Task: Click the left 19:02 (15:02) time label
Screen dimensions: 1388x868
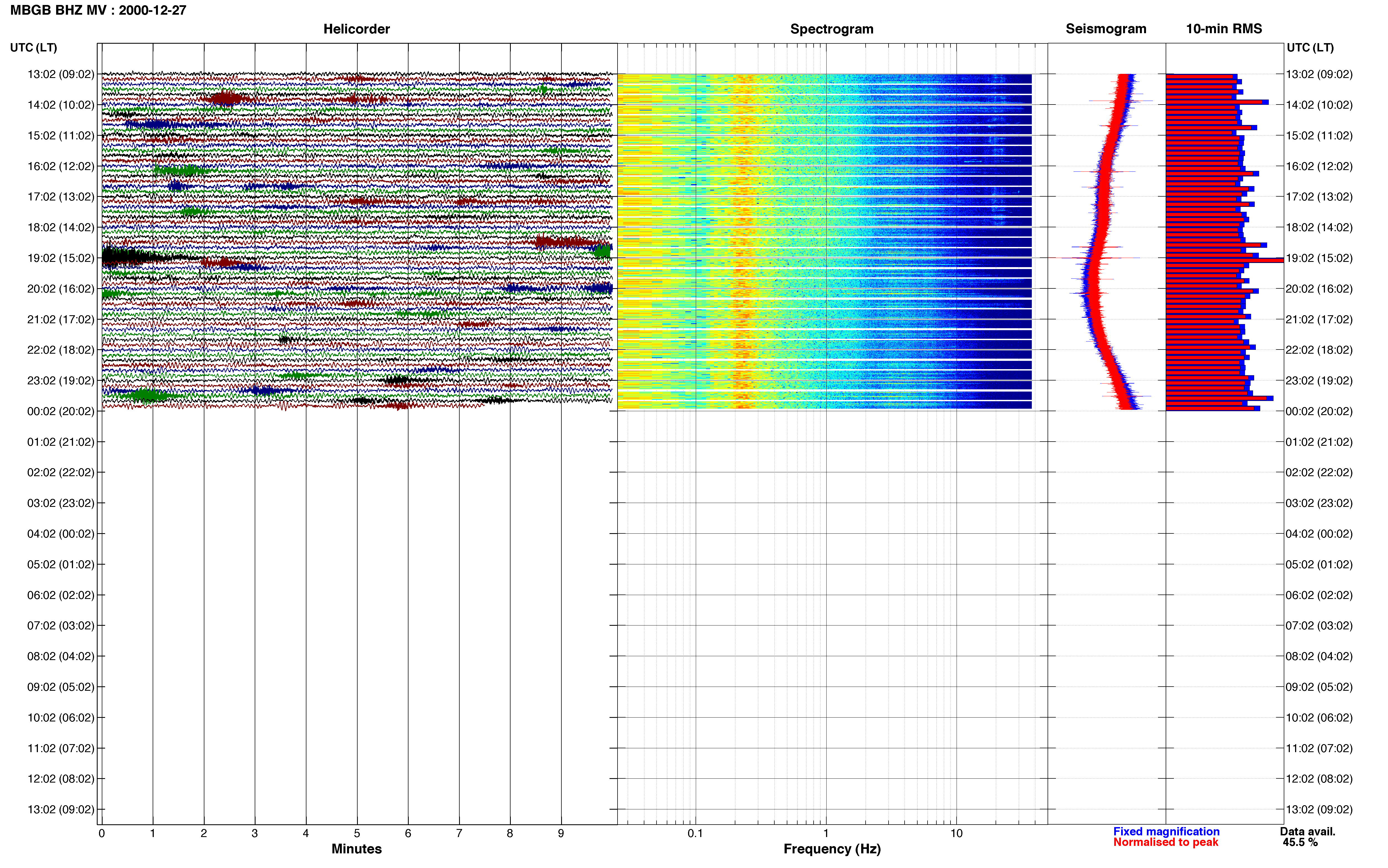Action: coord(61,258)
